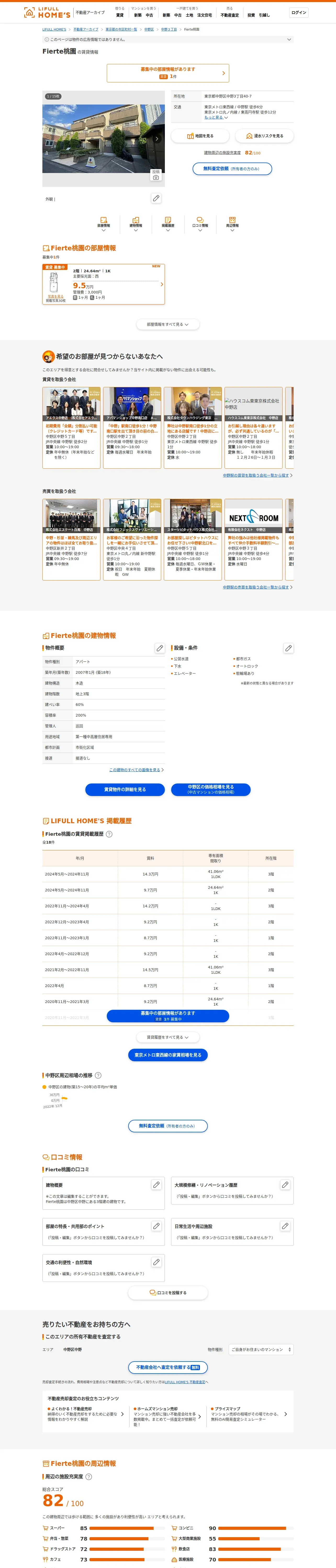
Task: Open ホームズマンション売却 content link
Action: (167, 1416)
